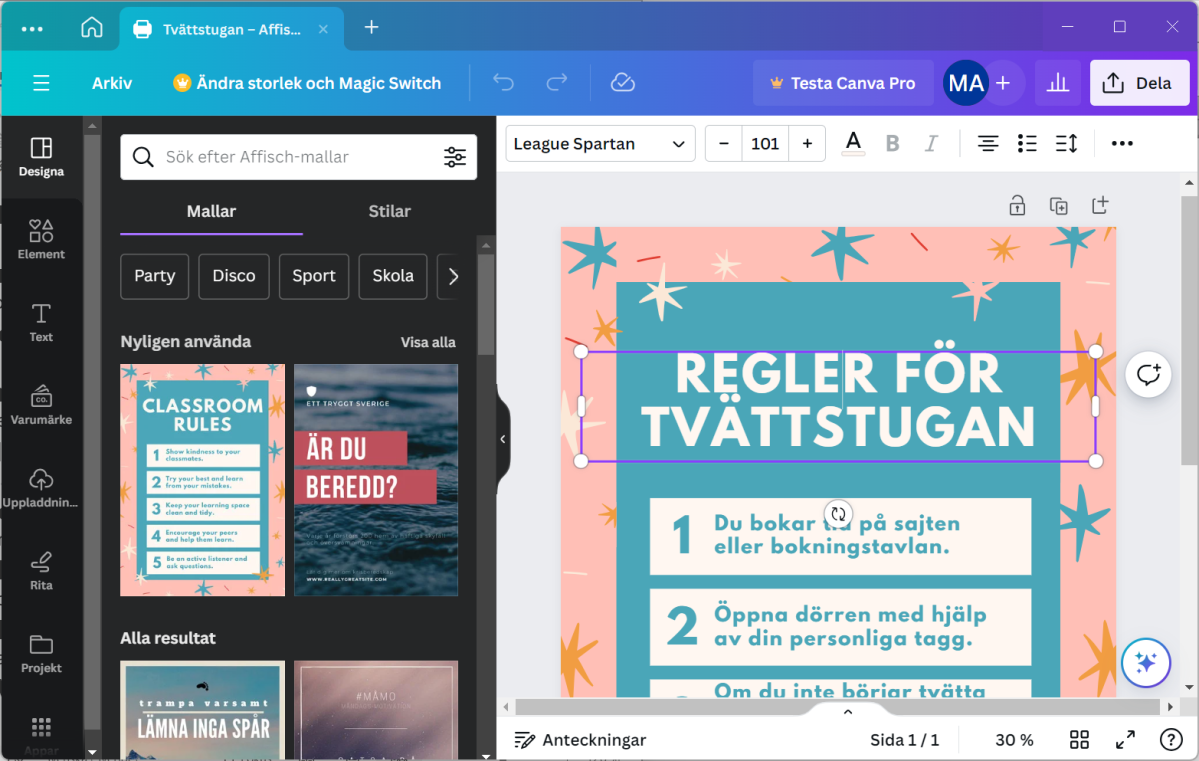Click Visa alla for recently used templates
The image size is (1199, 761).
(x=428, y=342)
